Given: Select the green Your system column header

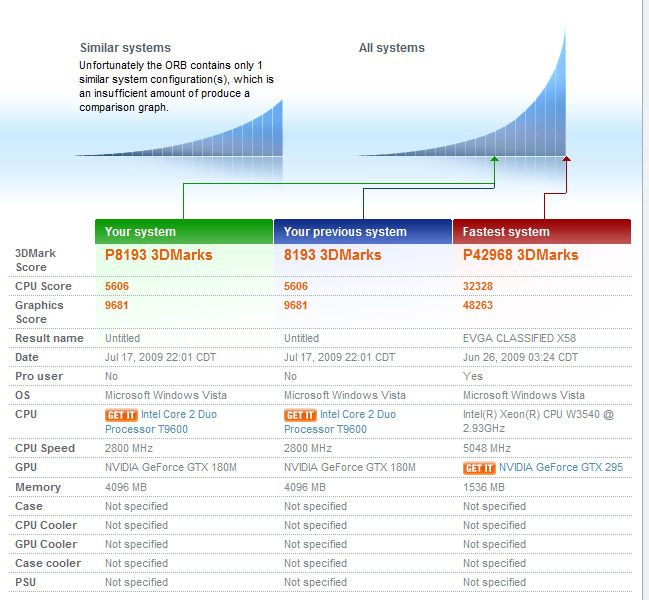Looking at the screenshot, I should point(184,232).
